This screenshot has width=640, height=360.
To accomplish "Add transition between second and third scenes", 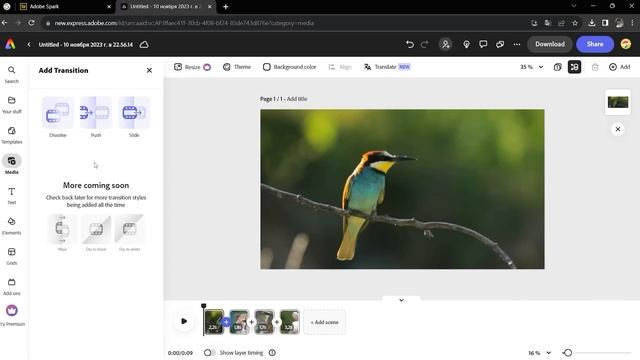I will [x=251, y=322].
